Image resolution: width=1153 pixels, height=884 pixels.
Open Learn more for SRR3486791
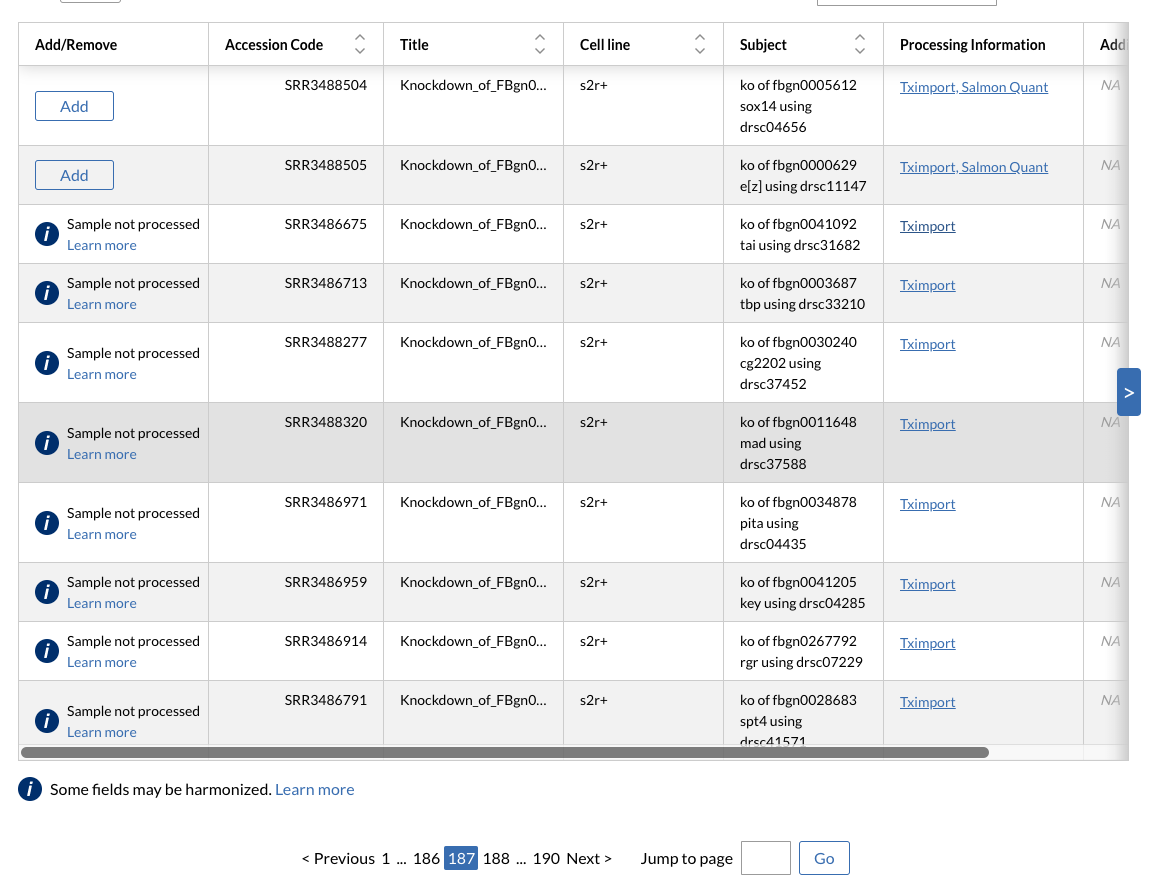coord(101,732)
